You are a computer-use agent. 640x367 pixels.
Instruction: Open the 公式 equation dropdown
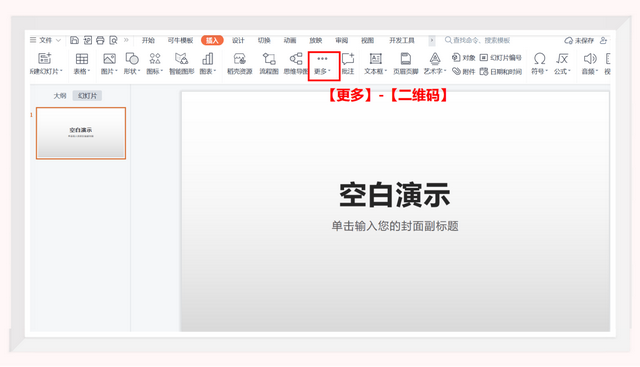562,64
